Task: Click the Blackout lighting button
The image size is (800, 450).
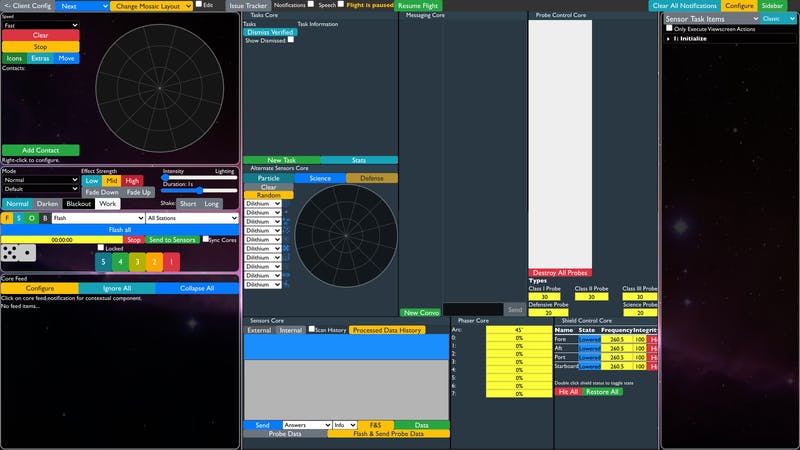Action: 79,204
